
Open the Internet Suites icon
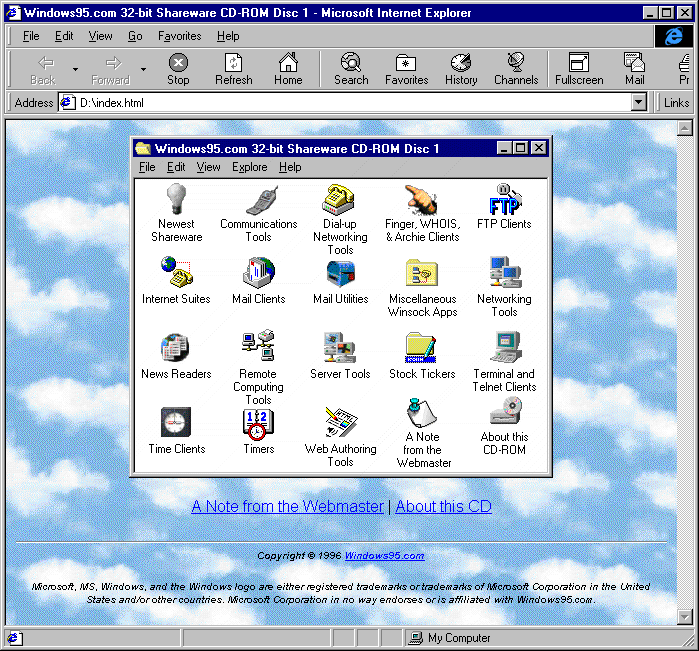177,272
